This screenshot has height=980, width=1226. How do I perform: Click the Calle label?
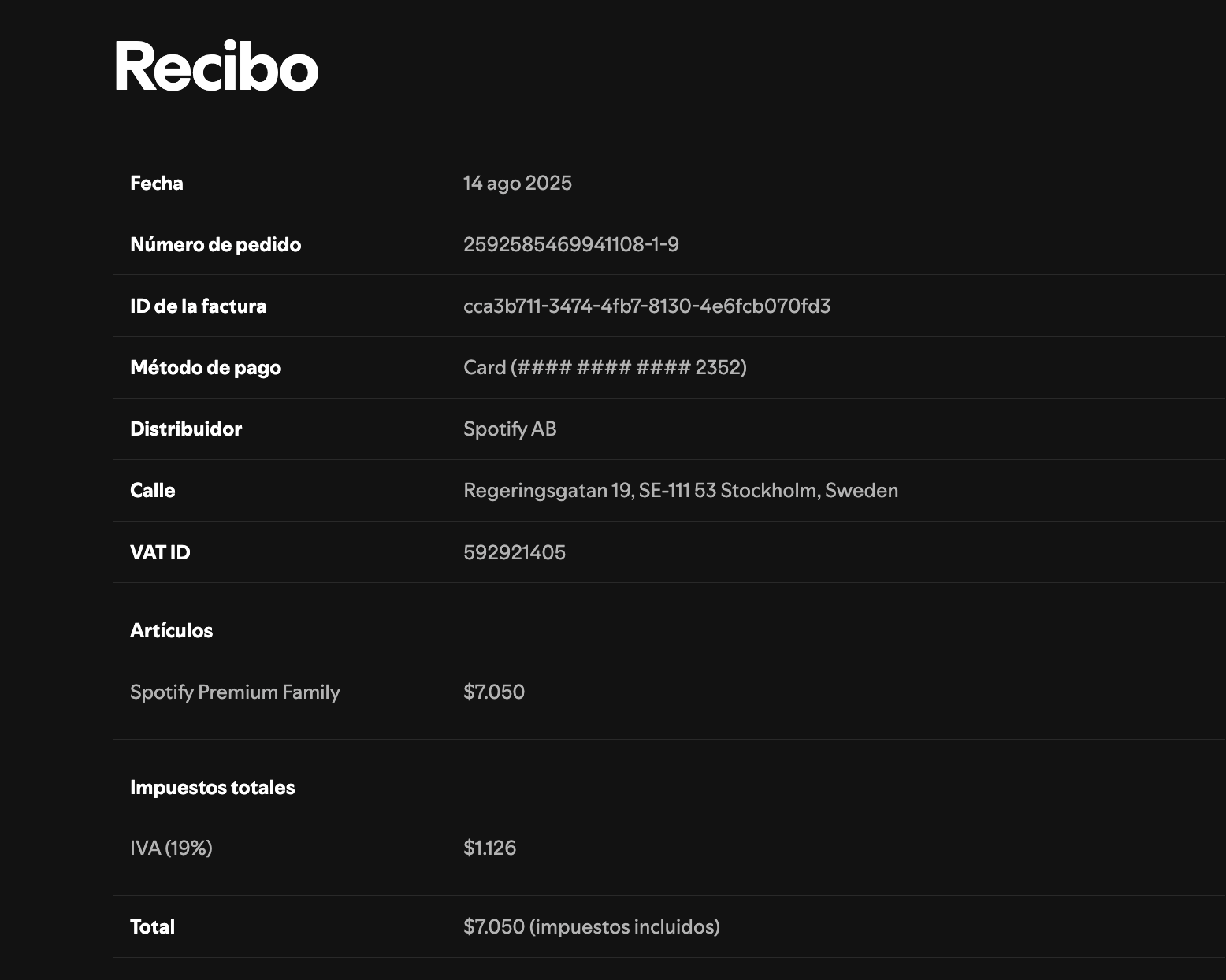tap(152, 491)
